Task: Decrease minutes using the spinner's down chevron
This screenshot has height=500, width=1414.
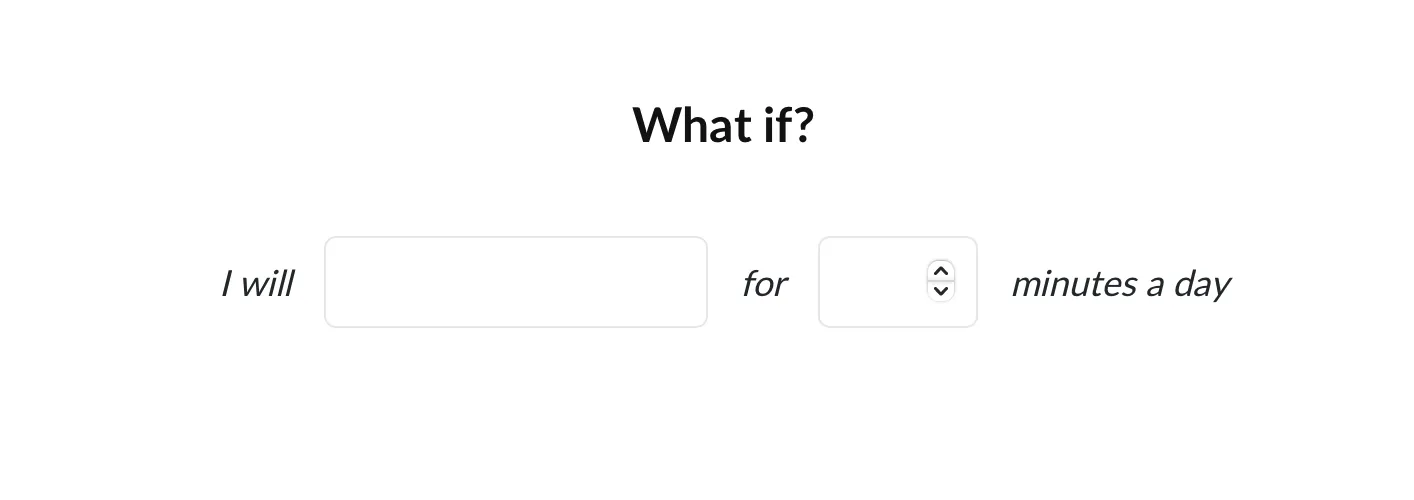Action: [940, 291]
